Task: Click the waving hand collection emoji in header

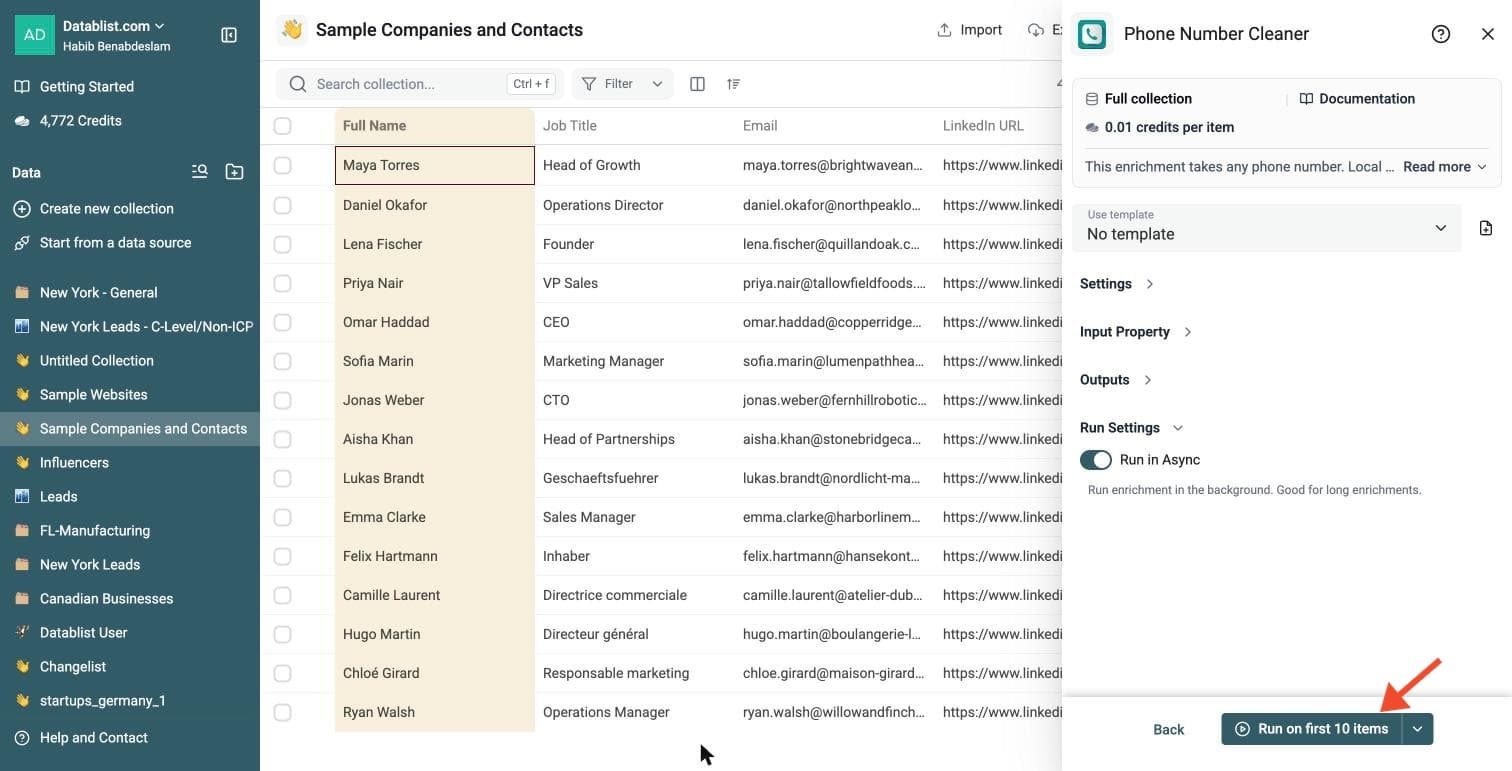Action: pos(292,30)
